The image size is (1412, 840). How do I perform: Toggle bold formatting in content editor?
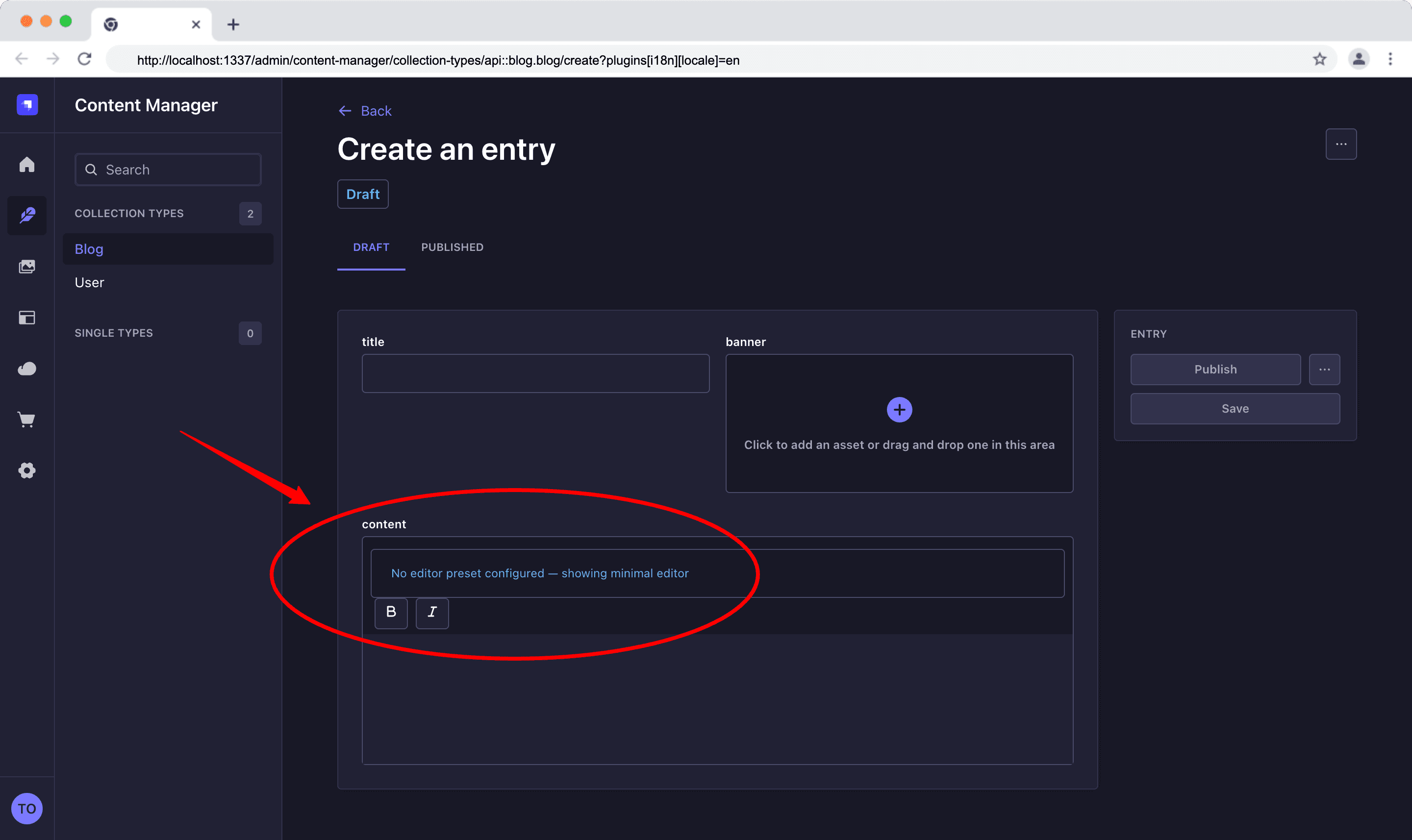tap(391, 613)
